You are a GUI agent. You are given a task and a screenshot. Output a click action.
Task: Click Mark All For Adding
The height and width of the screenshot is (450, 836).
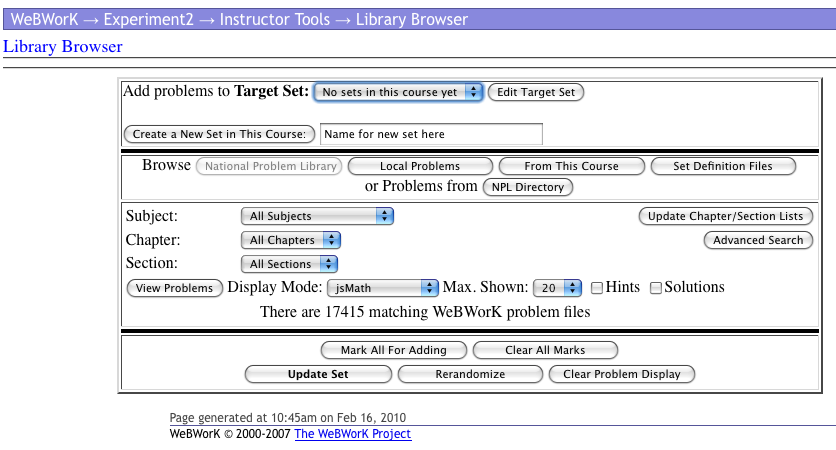click(393, 350)
